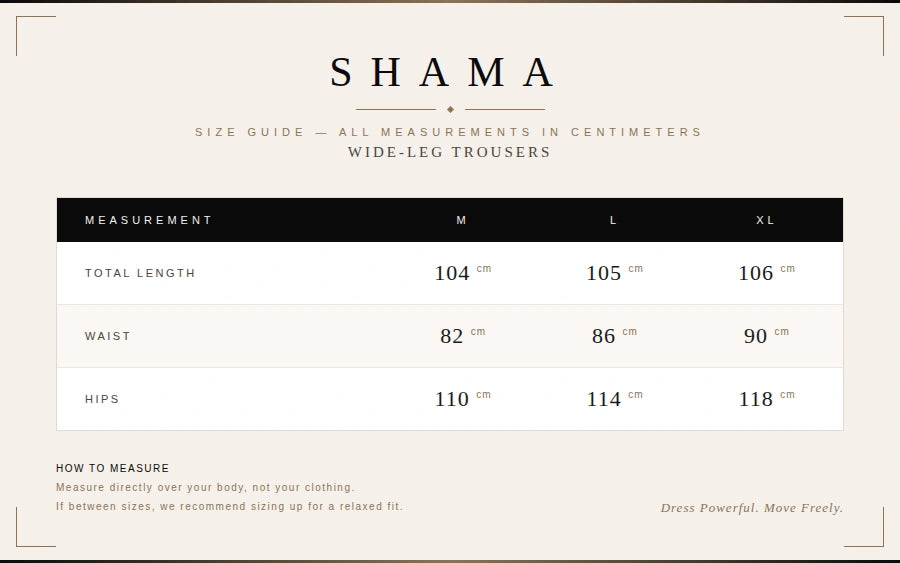Click the Dress Powerful. Move Freely. tagline

[x=751, y=508]
